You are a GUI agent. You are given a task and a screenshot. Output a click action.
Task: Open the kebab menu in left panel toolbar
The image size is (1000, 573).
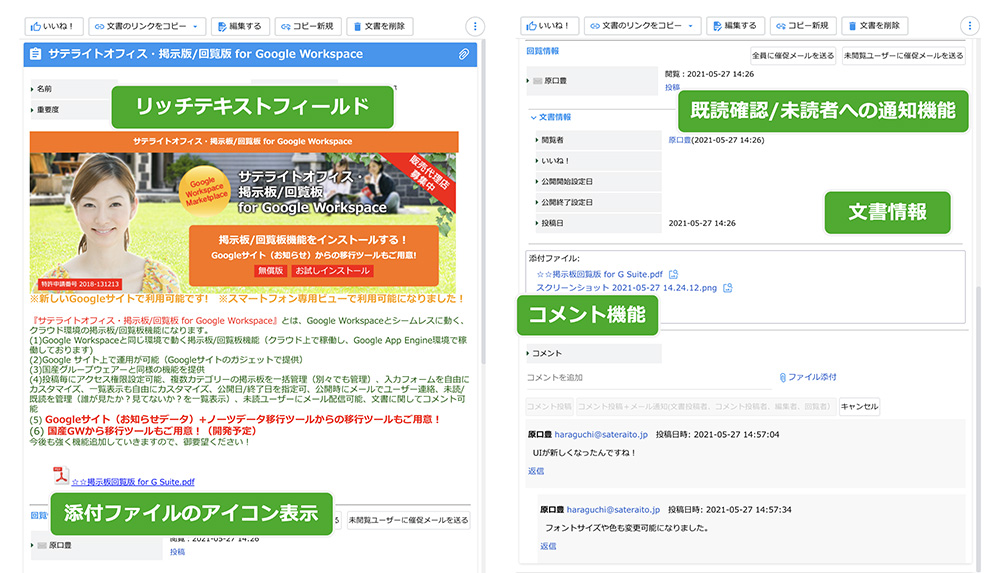[x=474, y=26]
